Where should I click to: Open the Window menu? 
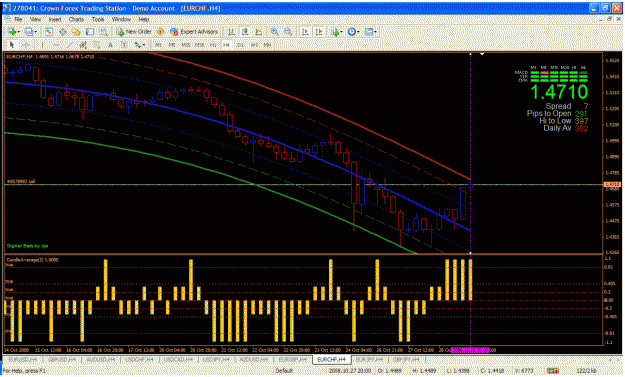(x=121, y=19)
